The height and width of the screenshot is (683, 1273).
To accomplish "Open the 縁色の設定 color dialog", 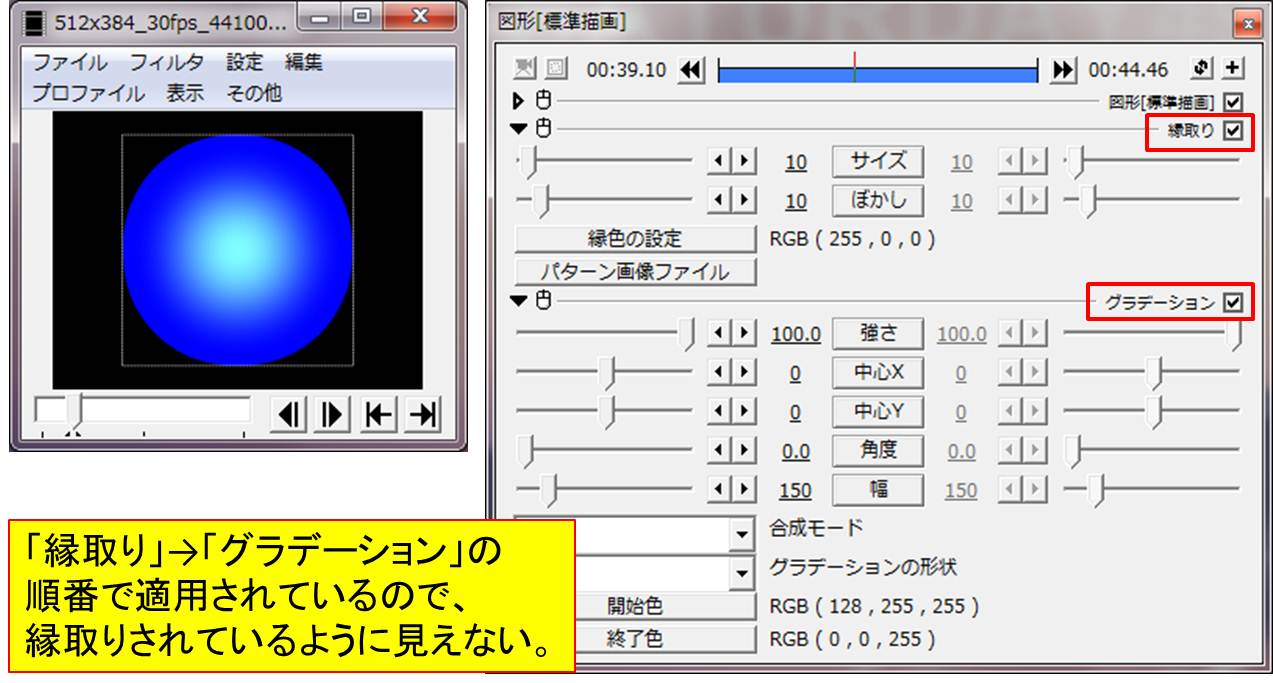I will [x=635, y=239].
